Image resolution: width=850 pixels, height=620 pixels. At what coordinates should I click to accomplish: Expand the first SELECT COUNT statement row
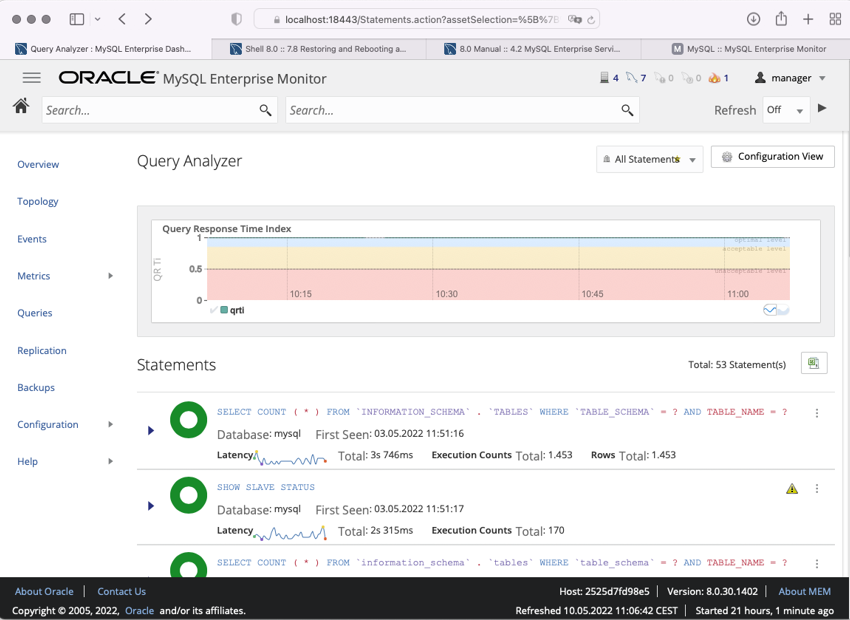tap(151, 430)
